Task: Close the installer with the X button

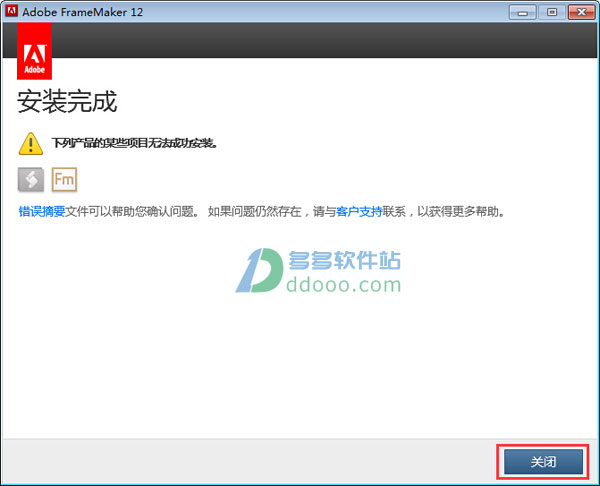Action: [581, 12]
